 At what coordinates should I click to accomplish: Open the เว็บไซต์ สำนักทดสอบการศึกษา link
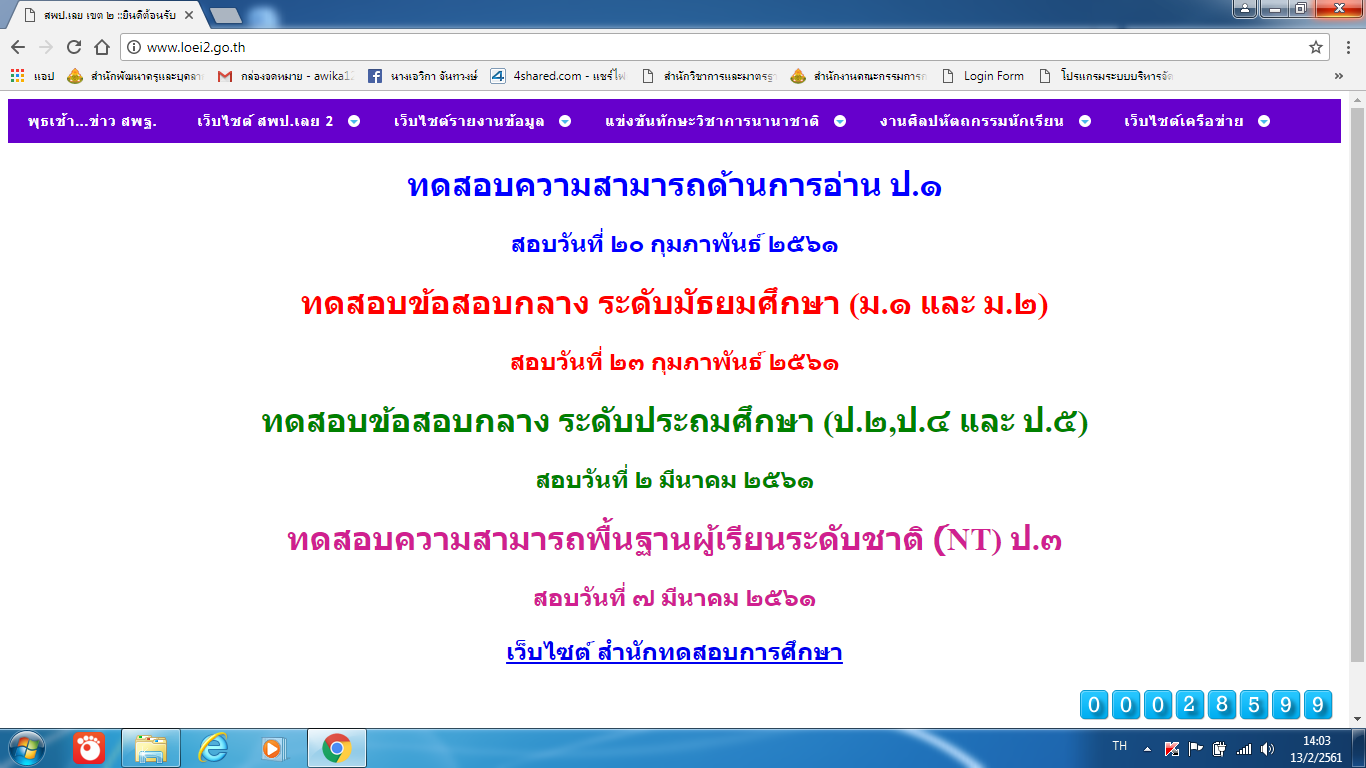pos(674,653)
